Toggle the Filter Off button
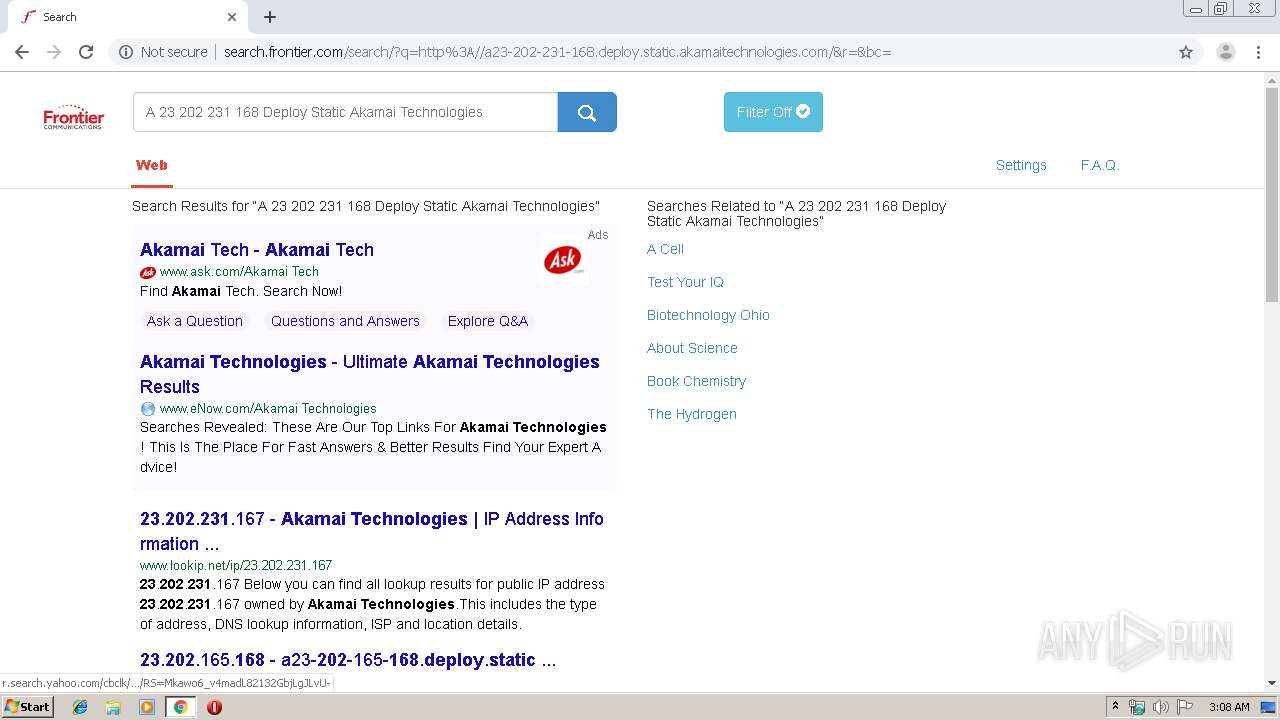Viewport: 1280px width, 720px height. (773, 112)
